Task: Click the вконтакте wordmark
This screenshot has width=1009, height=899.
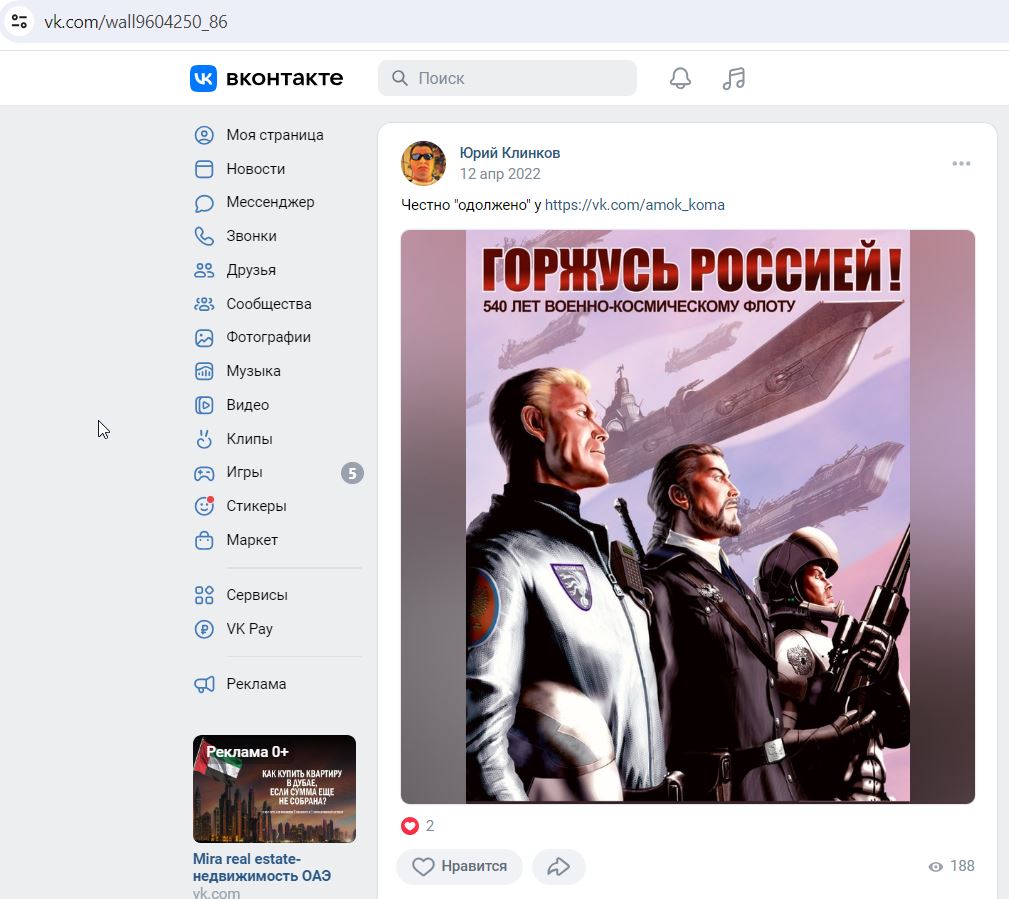Action: [x=284, y=79]
